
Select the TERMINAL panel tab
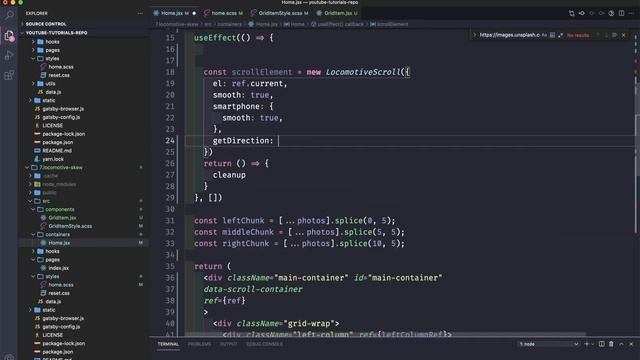tap(168, 344)
